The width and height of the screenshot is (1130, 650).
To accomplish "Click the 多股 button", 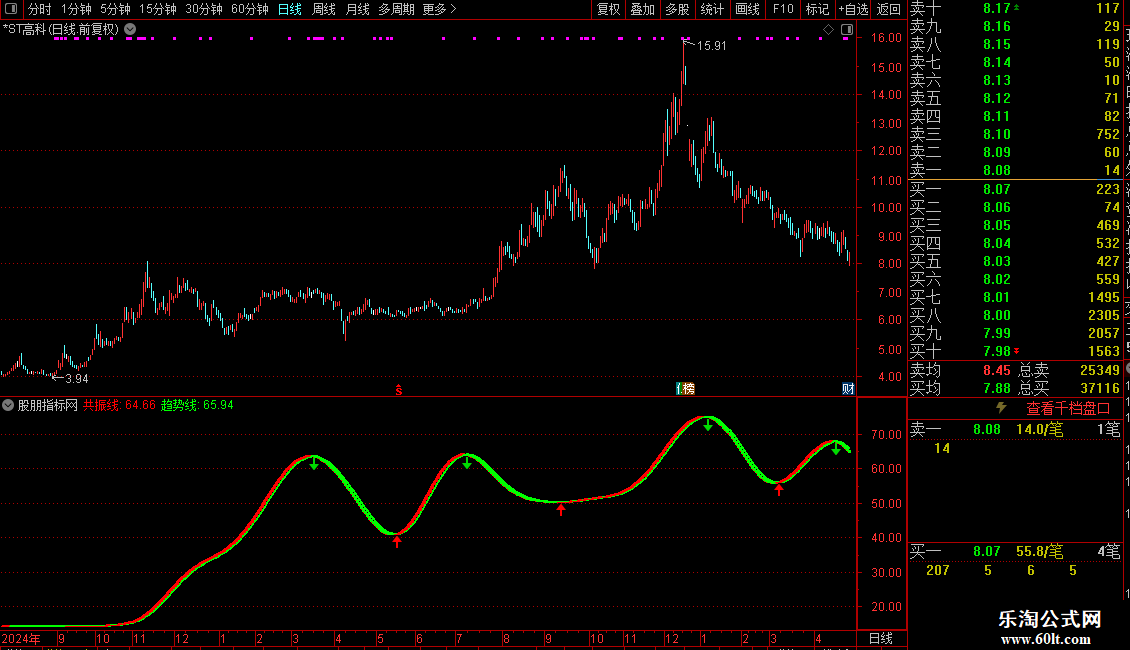I will pyautogui.click(x=677, y=9).
